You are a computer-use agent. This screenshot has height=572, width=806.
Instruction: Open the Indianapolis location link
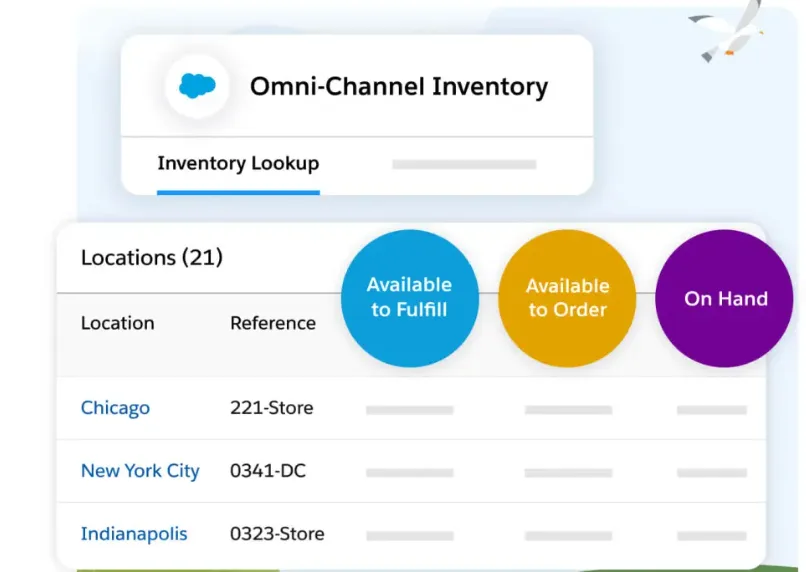click(134, 533)
